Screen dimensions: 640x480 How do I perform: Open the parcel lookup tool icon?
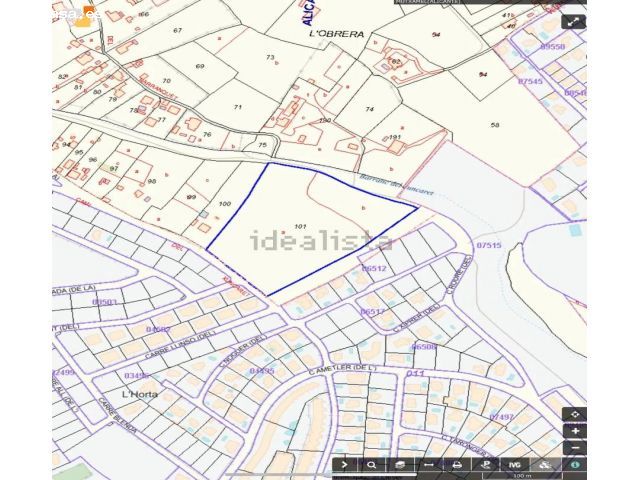point(486,464)
